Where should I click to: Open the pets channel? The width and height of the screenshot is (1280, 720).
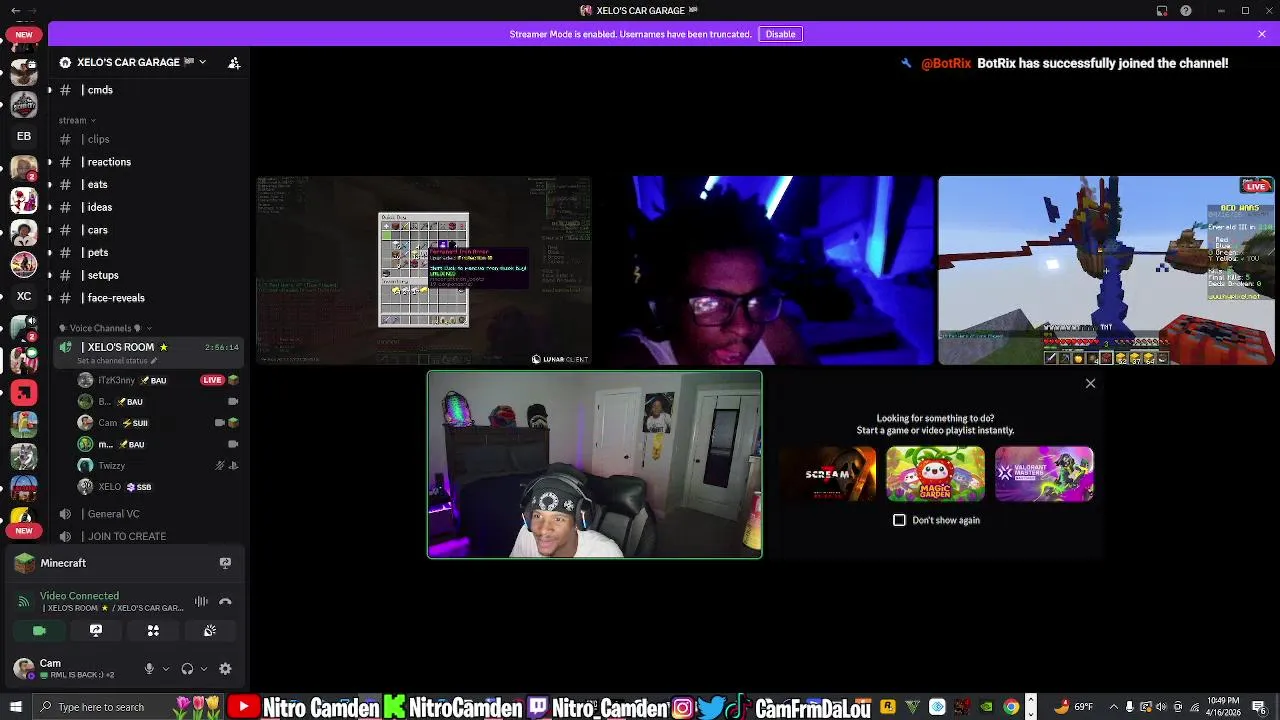[x=148, y=252]
